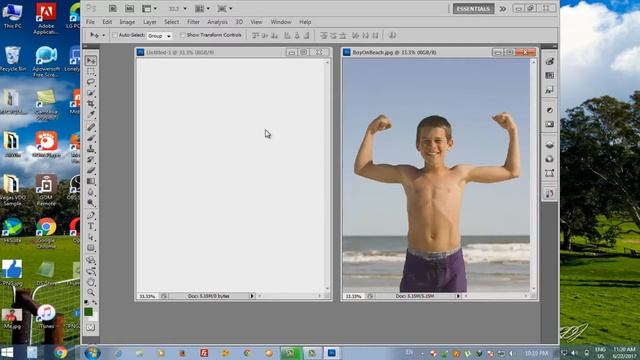The height and width of the screenshot is (360, 640).
Task: Select the Rectangular Marquee tool
Action: [91, 71]
